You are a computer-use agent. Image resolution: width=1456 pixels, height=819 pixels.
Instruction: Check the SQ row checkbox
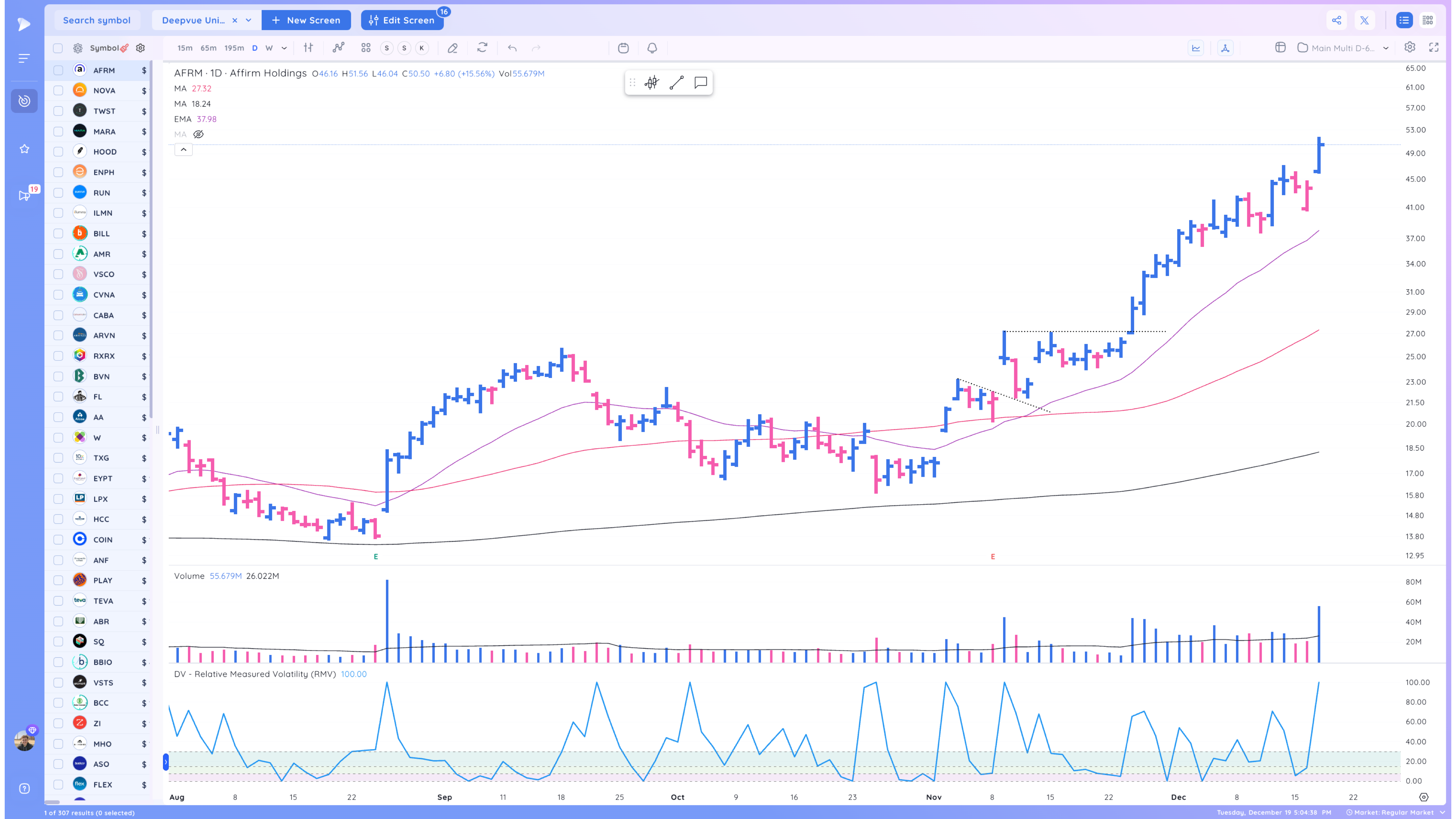click(58, 642)
